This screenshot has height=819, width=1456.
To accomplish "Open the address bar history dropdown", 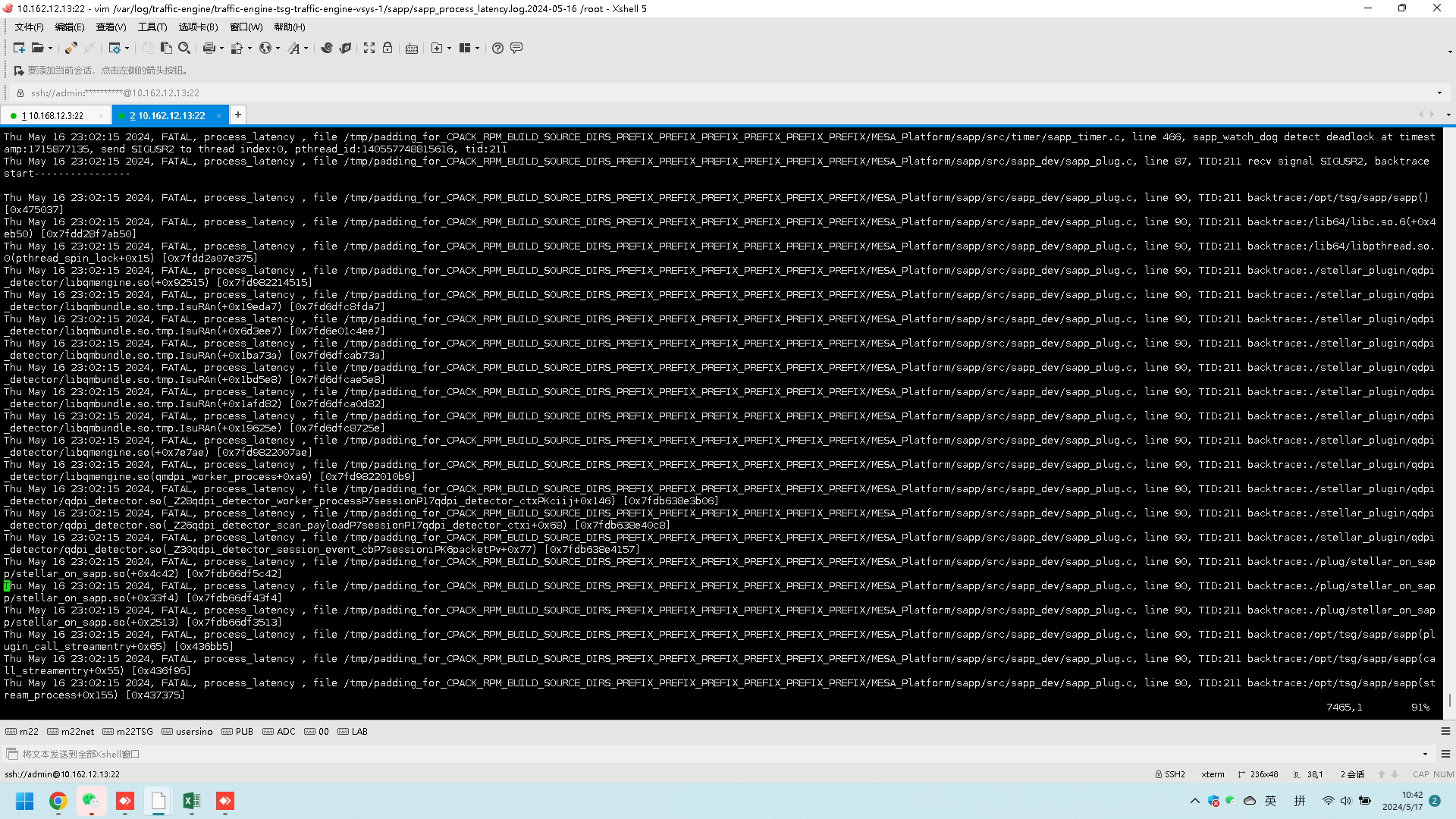I will click(x=1439, y=93).
